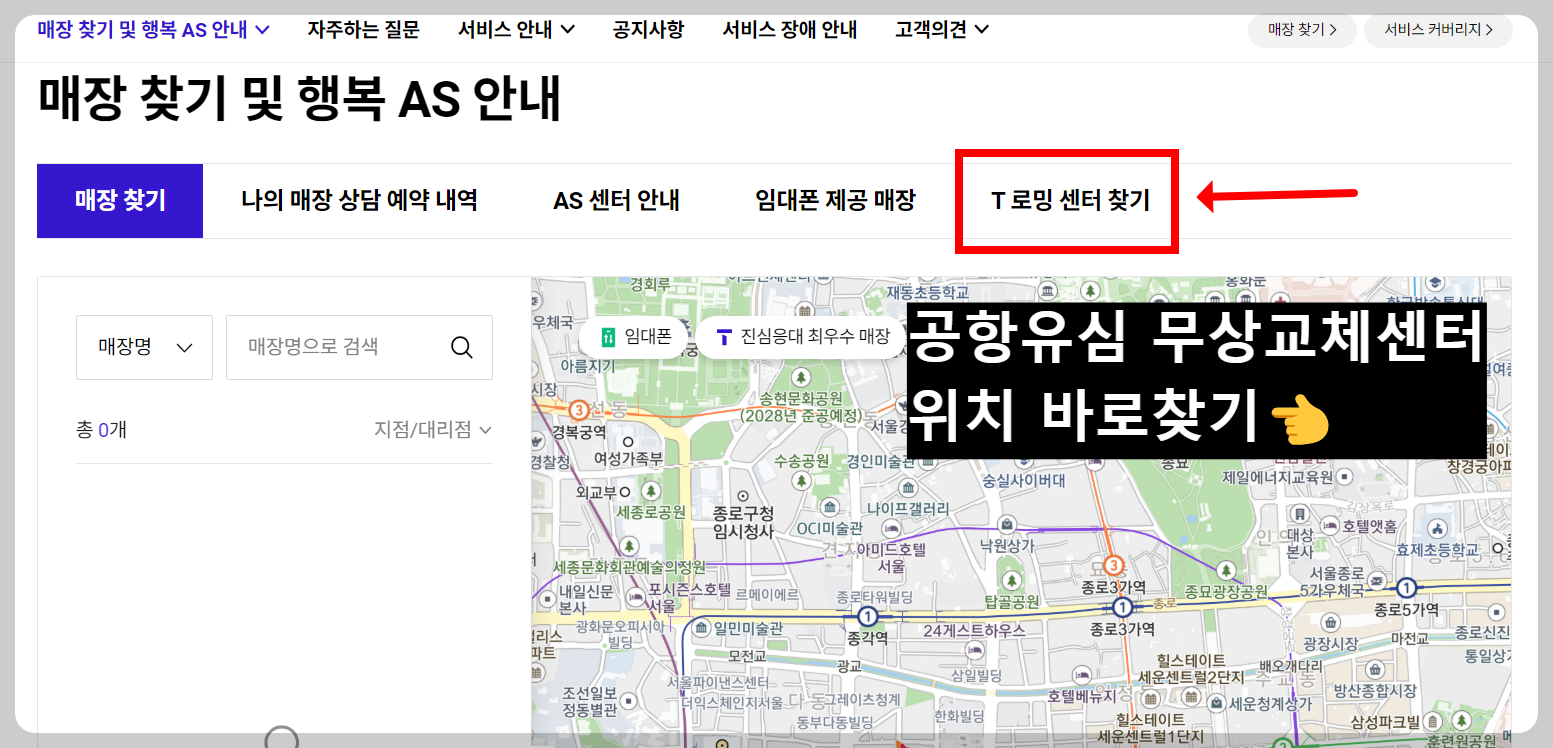Click the OCI미술관 map label
Image resolution: width=1553 pixels, height=748 pixels.
(829, 528)
